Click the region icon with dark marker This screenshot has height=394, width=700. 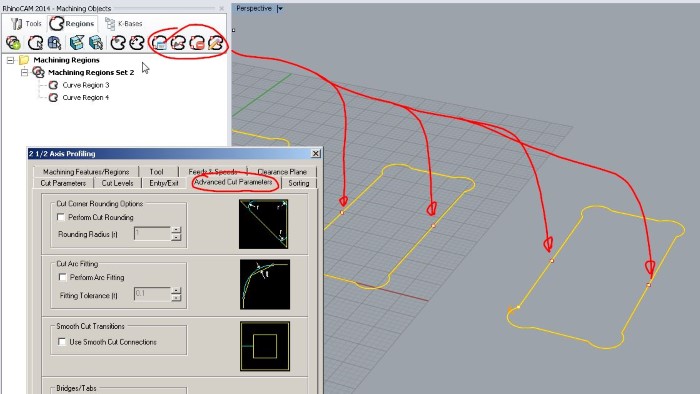tap(118, 43)
